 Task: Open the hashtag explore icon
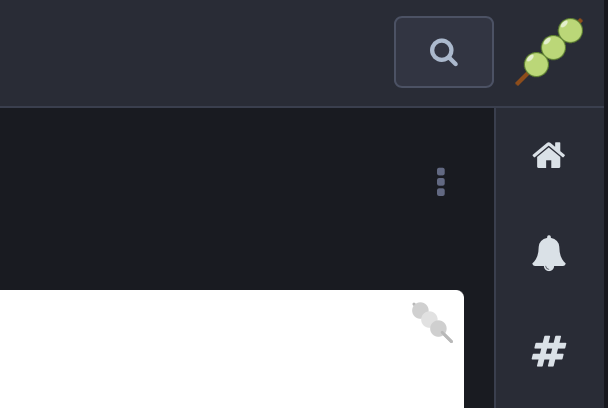tap(549, 351)
